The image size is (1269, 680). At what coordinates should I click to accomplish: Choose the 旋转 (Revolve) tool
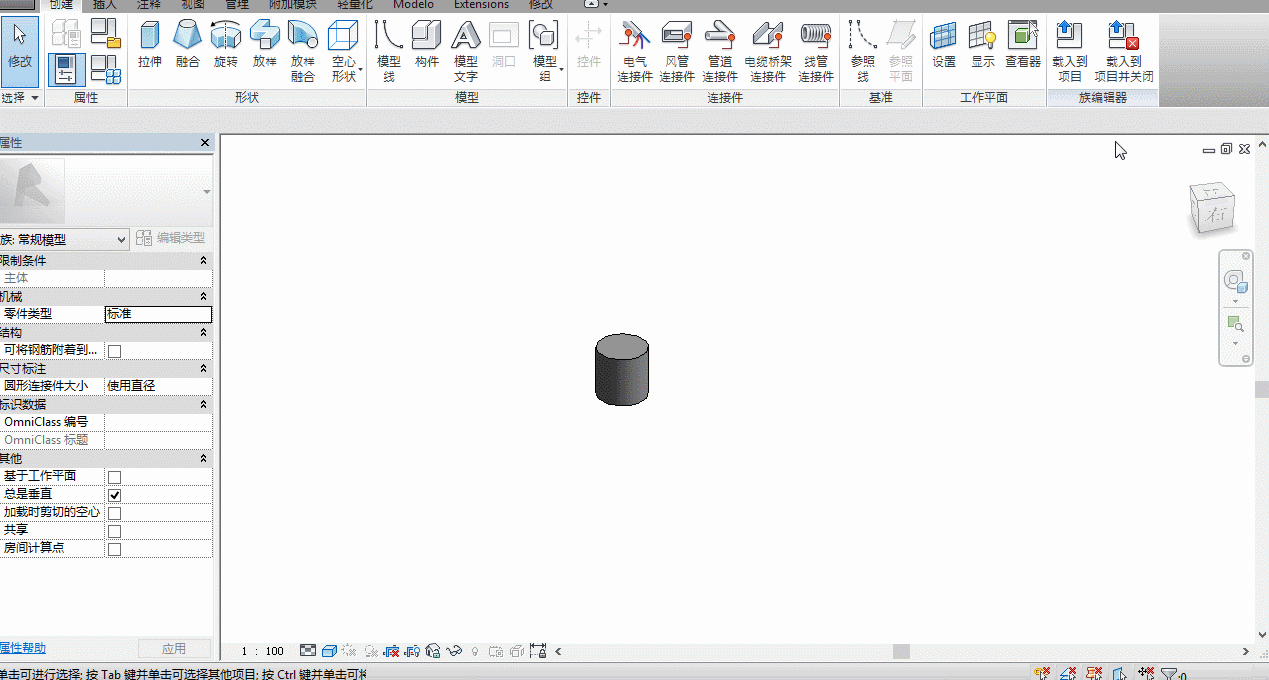(x=226, y=46)
